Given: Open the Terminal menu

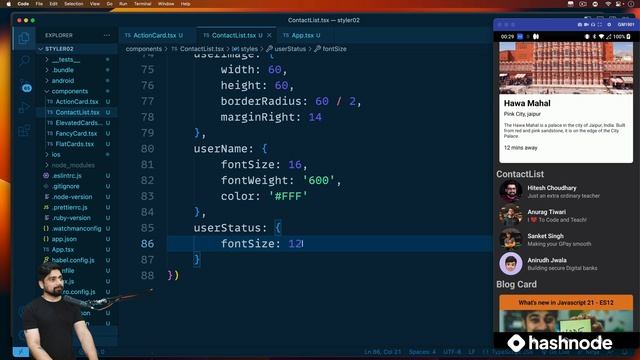Looking at the screenshot, I should point(142,4).
